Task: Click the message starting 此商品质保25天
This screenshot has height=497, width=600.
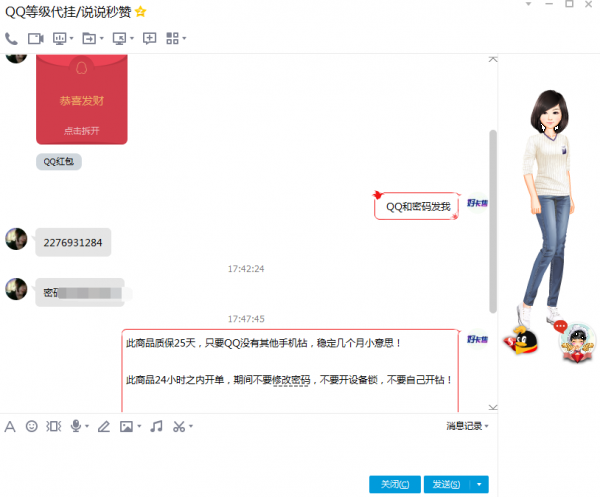Action: [264, 343]
